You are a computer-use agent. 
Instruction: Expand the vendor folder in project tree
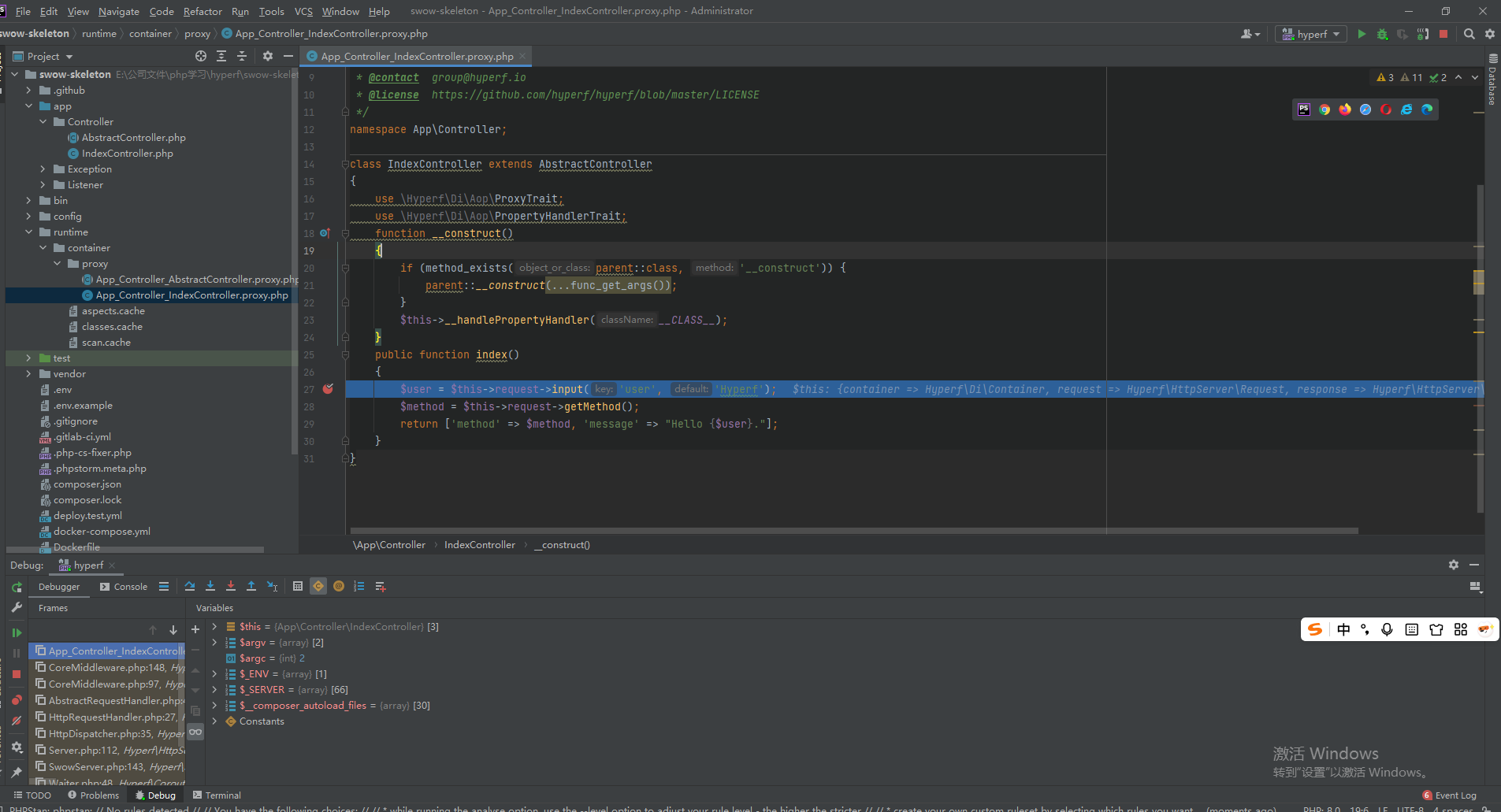click(29, 374)
